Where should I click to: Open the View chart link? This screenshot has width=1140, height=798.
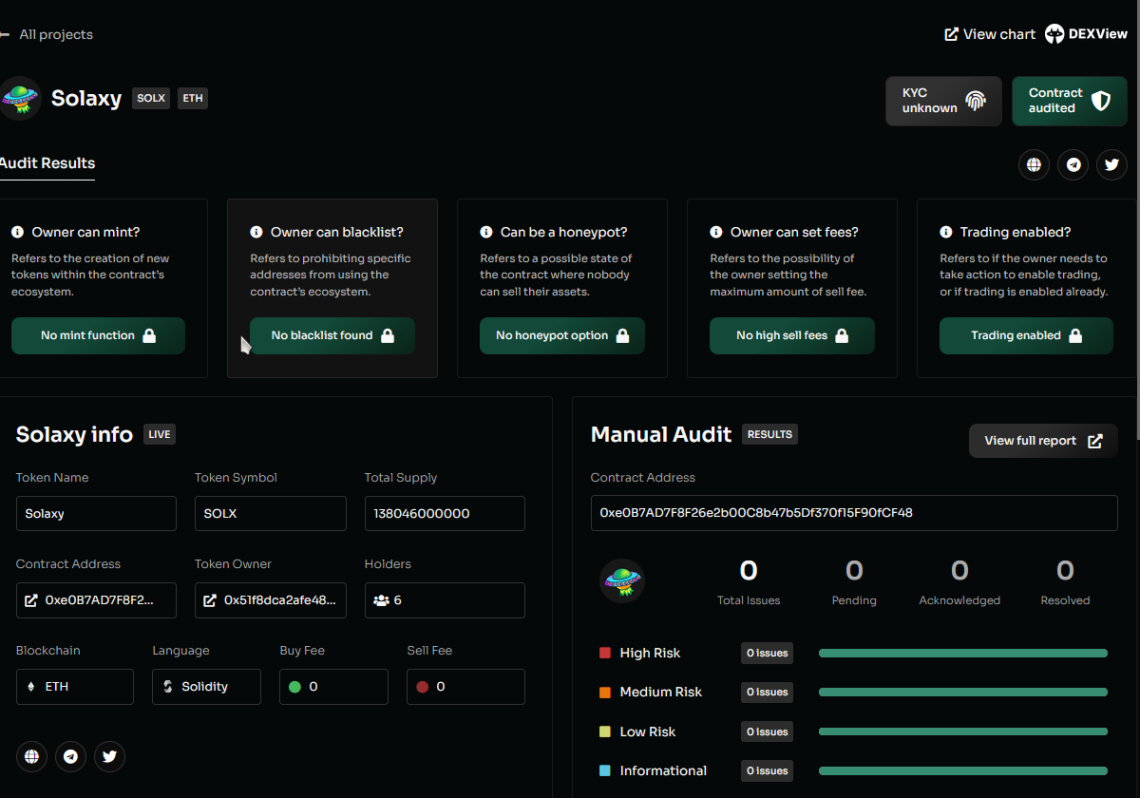tap(990, 34)
